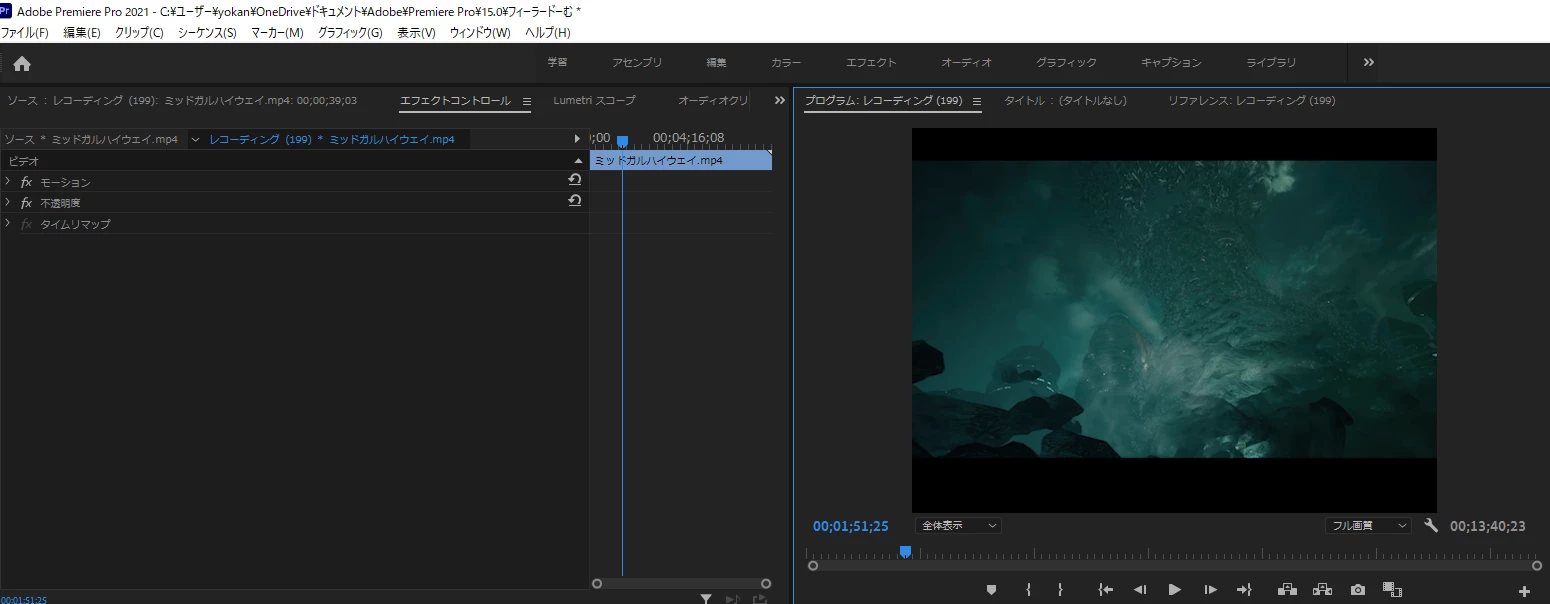Play the sequence in Program monitor
Screen dimensions: 1550x604
1175,590
